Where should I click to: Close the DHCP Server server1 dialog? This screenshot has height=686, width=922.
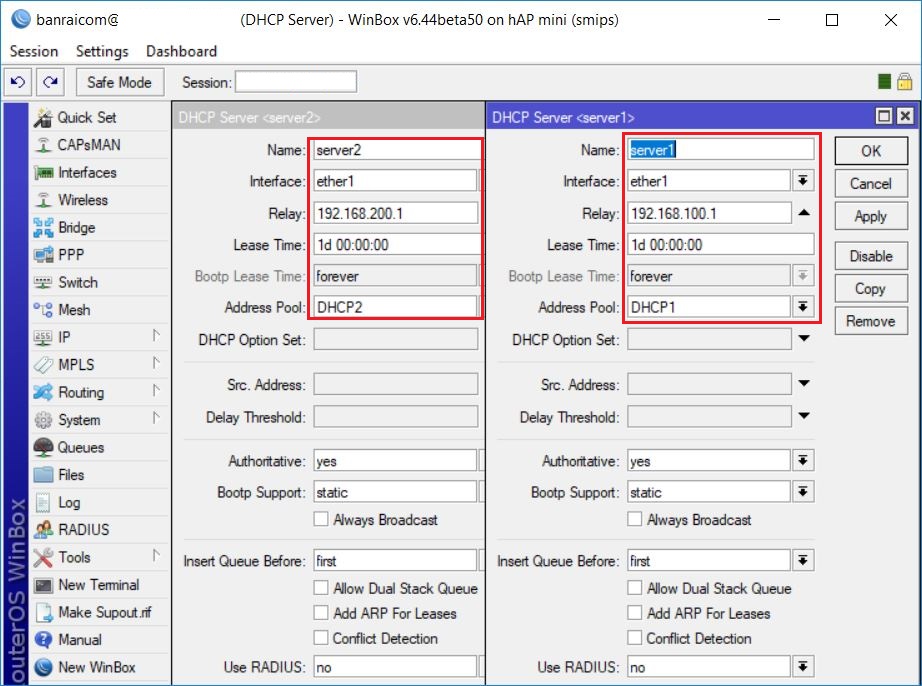pos(905,116)
